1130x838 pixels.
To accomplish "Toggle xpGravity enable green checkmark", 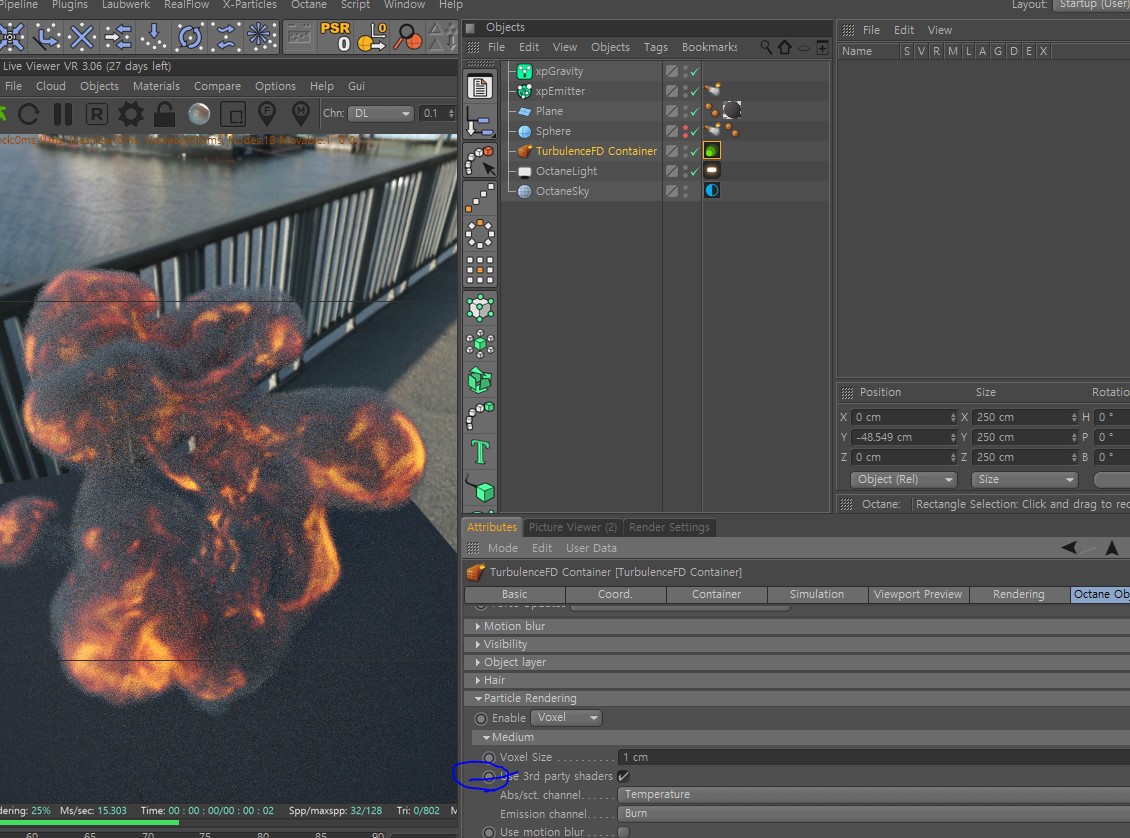I will (695, 71).
